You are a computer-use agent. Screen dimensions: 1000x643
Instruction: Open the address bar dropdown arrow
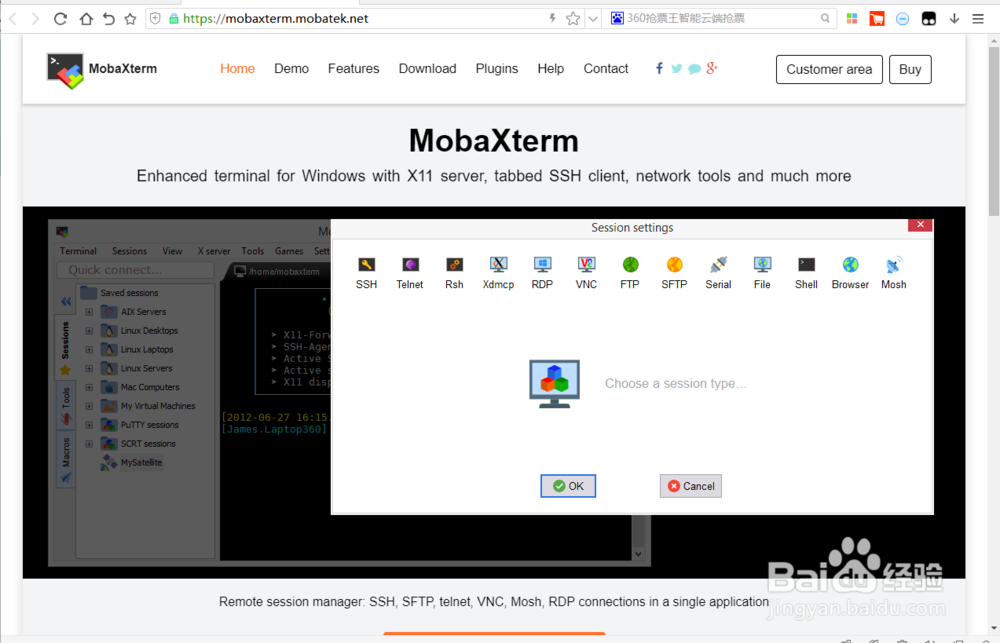point(593,18)
